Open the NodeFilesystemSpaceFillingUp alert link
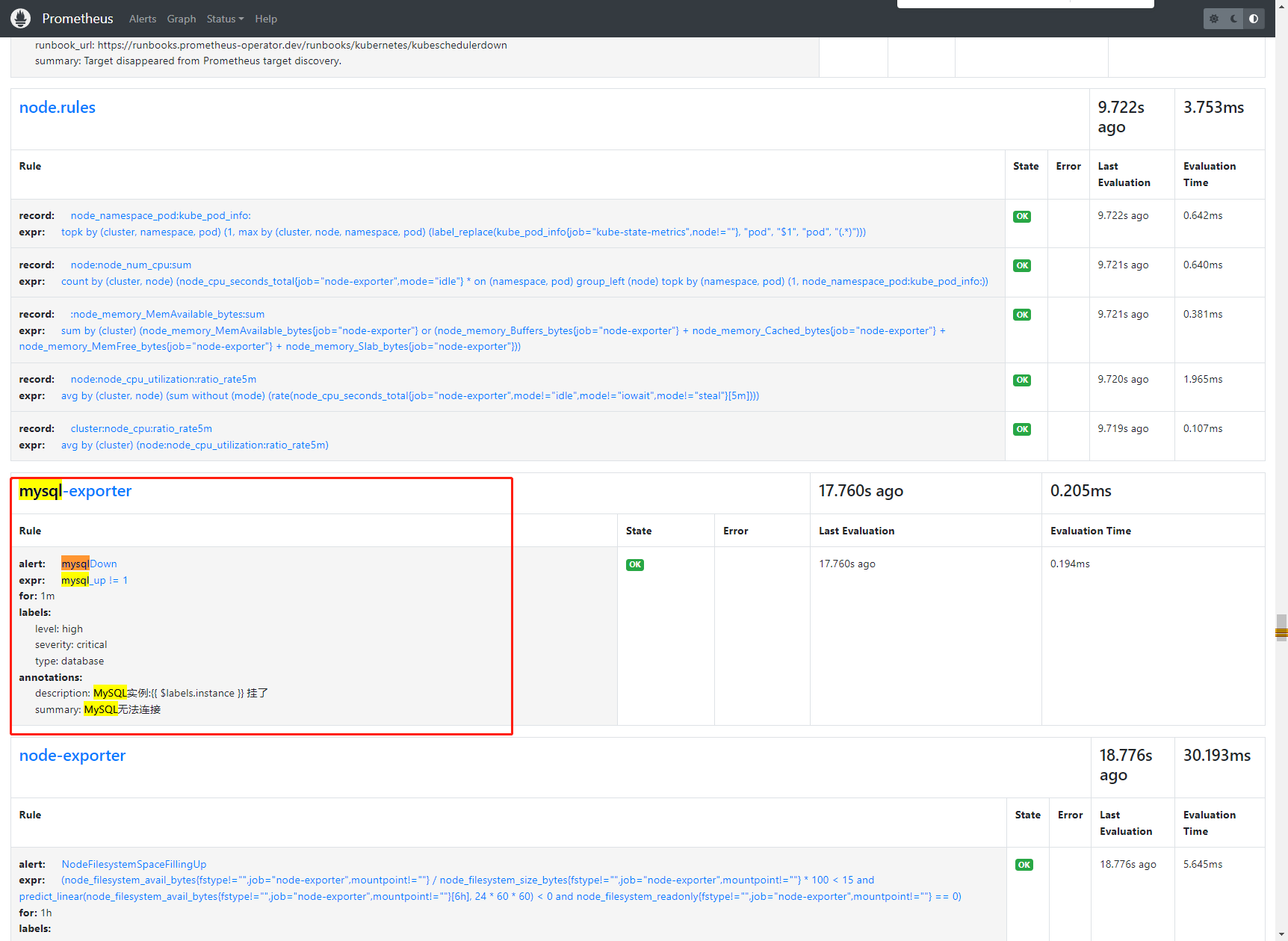 tap(134, 865)
